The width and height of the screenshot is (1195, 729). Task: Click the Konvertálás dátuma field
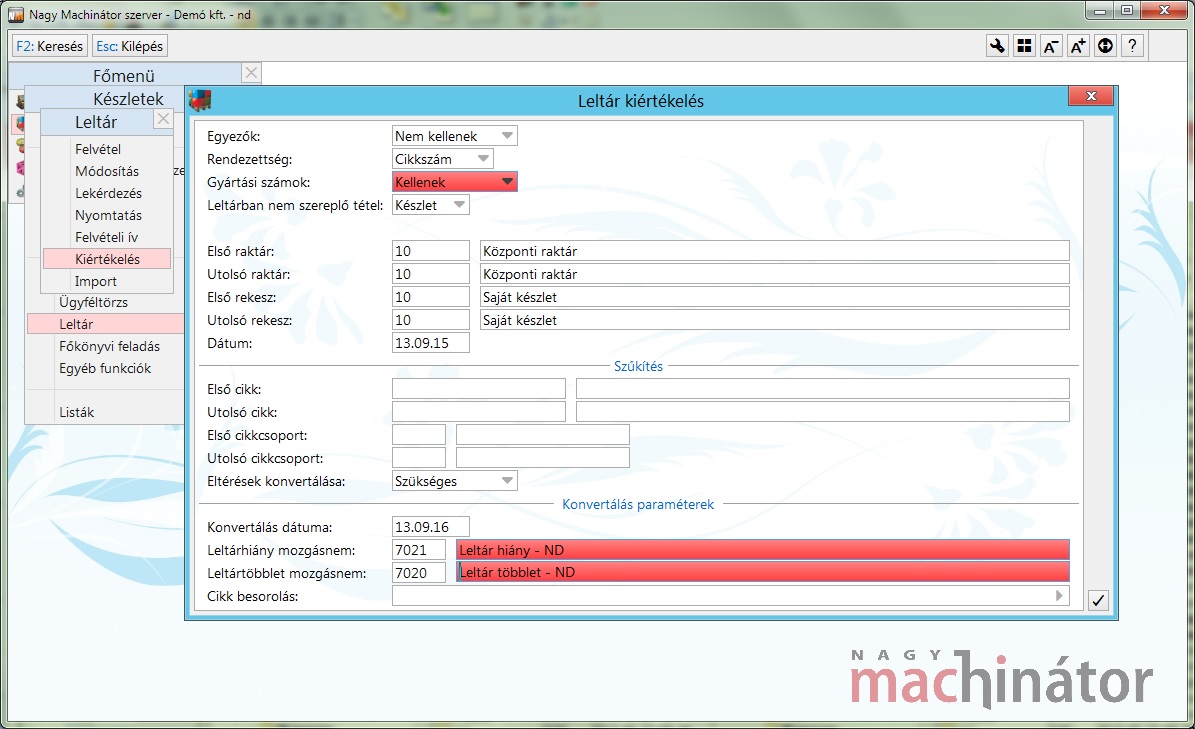(431, 527)
